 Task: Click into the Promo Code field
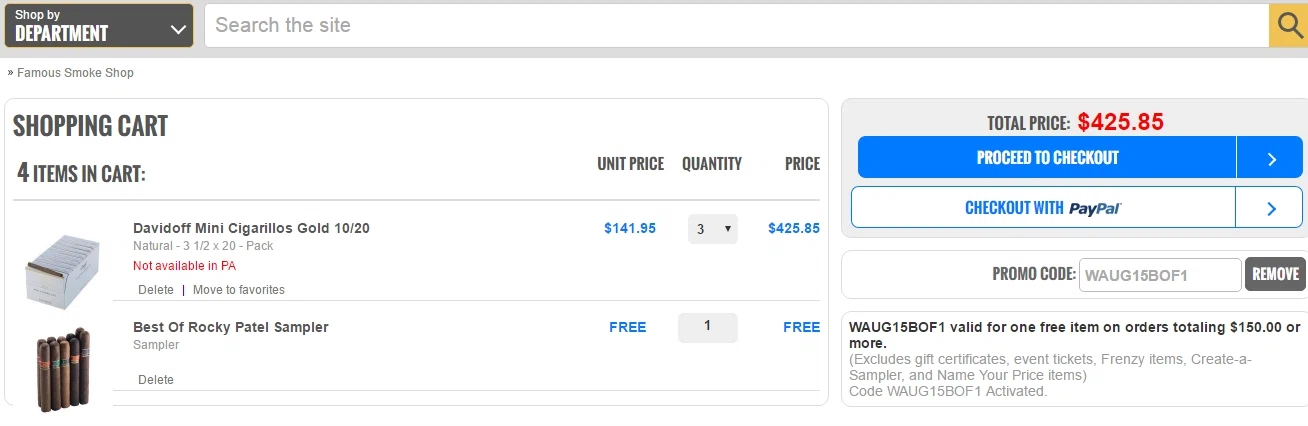[x=1160, y=275]
